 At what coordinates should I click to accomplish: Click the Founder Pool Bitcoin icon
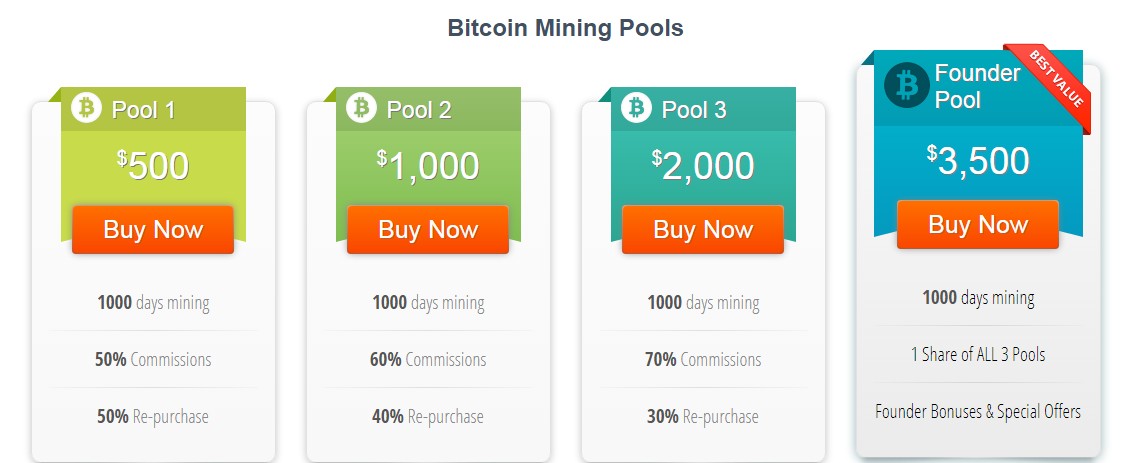[x=907, y=85]
